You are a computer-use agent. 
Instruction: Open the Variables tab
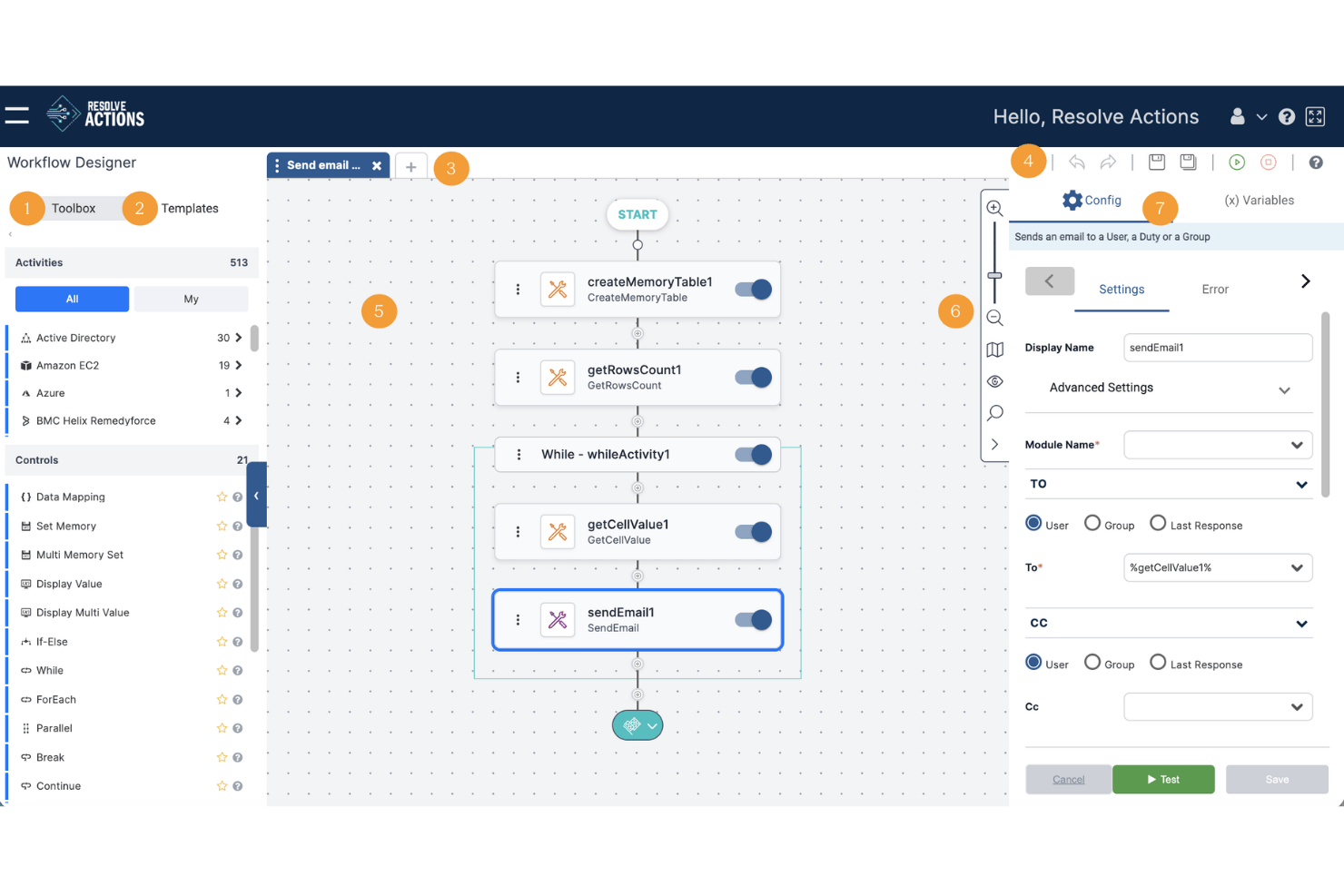point(1259,201)
